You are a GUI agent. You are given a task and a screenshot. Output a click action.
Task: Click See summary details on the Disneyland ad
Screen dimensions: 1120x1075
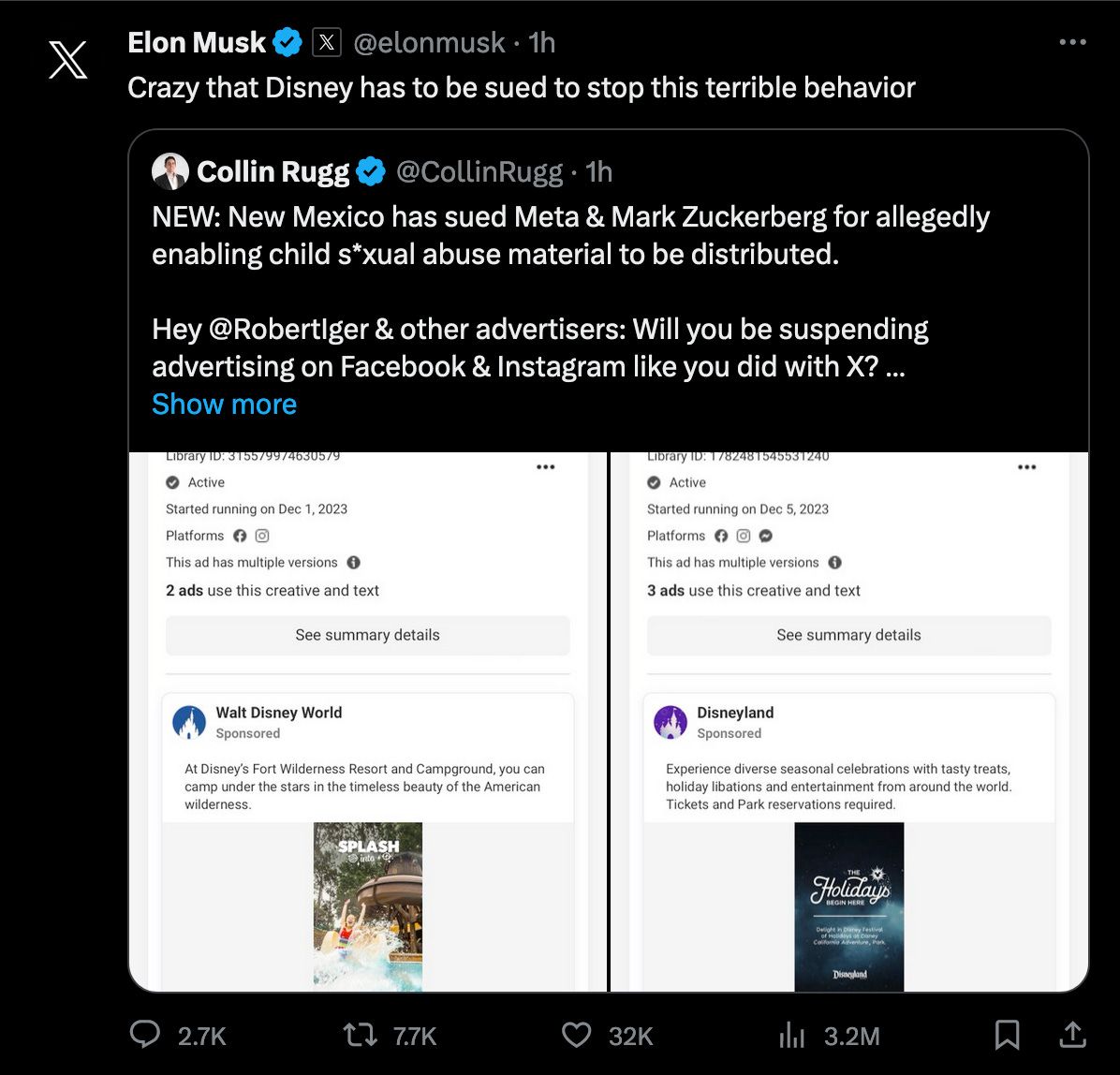coord(847,635)
